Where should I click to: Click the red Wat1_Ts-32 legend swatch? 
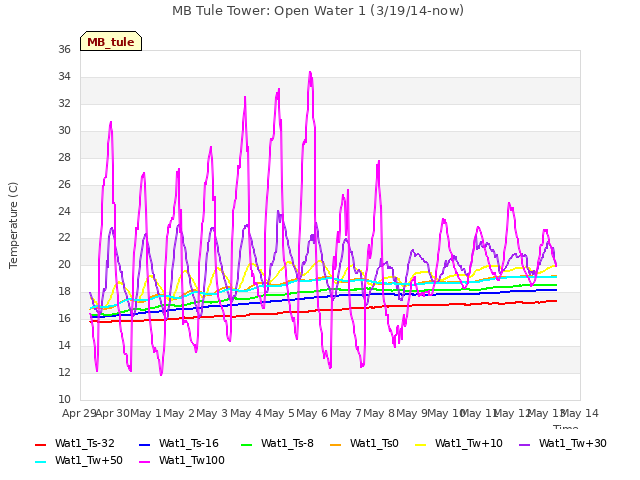[x=40, y=444]
